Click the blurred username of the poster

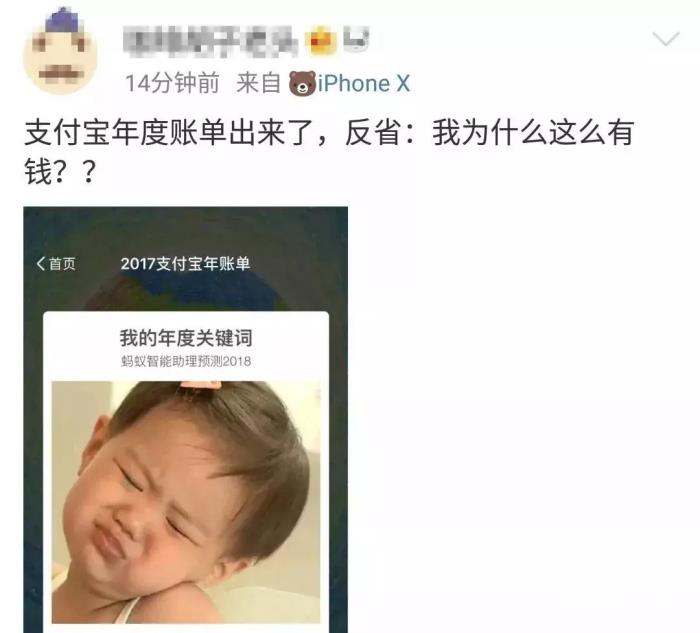coord(211,42)
